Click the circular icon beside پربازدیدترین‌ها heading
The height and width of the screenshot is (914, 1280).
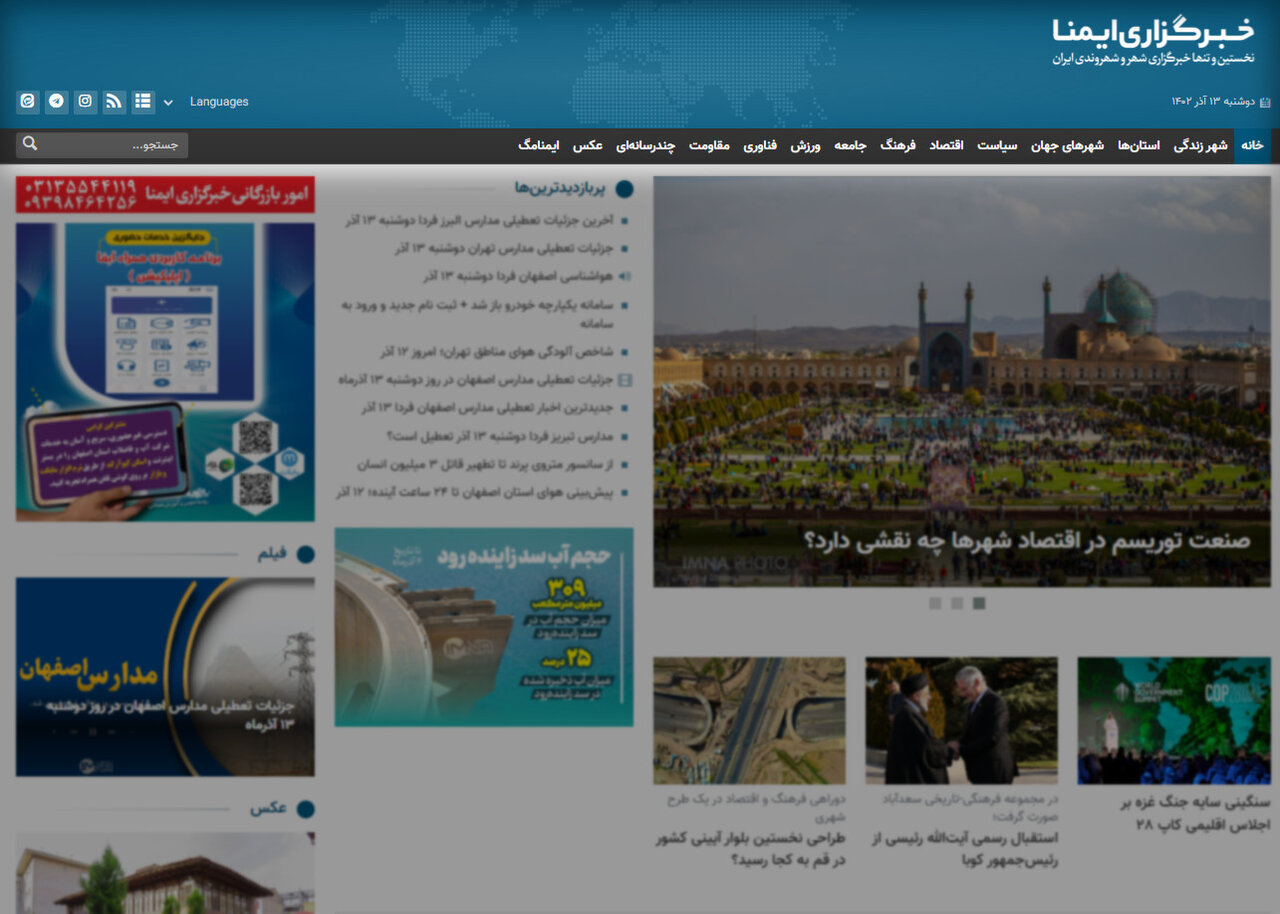point(627,189)
